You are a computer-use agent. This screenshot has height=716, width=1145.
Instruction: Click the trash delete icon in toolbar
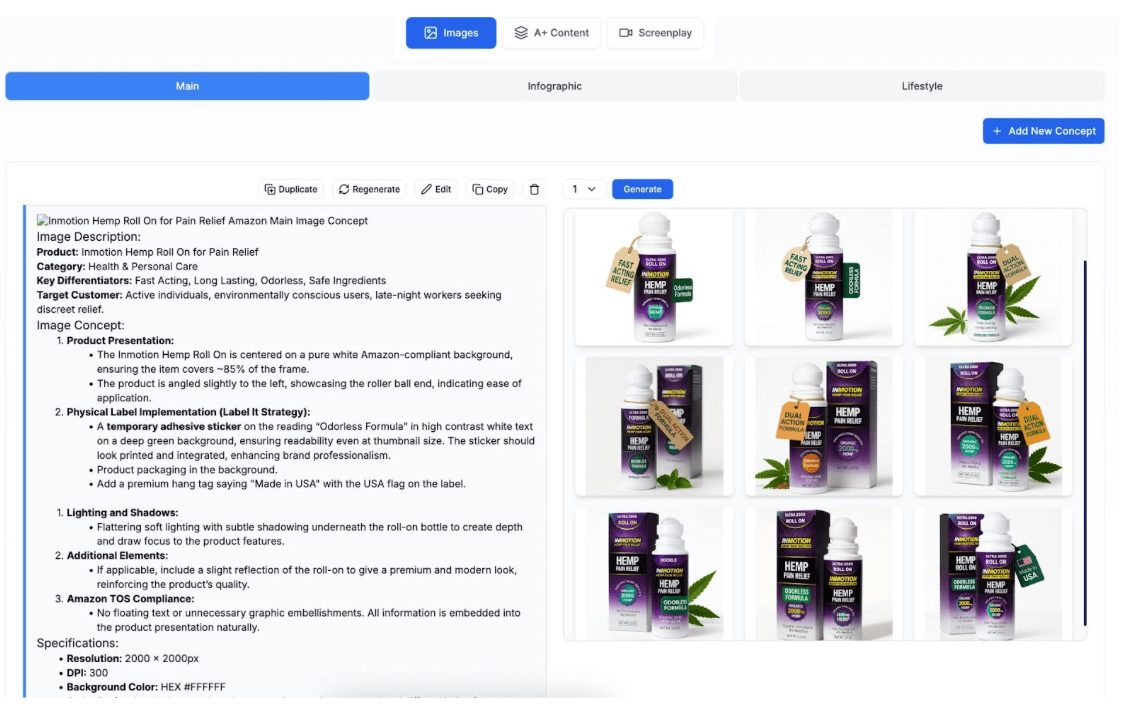coord(534,189)
